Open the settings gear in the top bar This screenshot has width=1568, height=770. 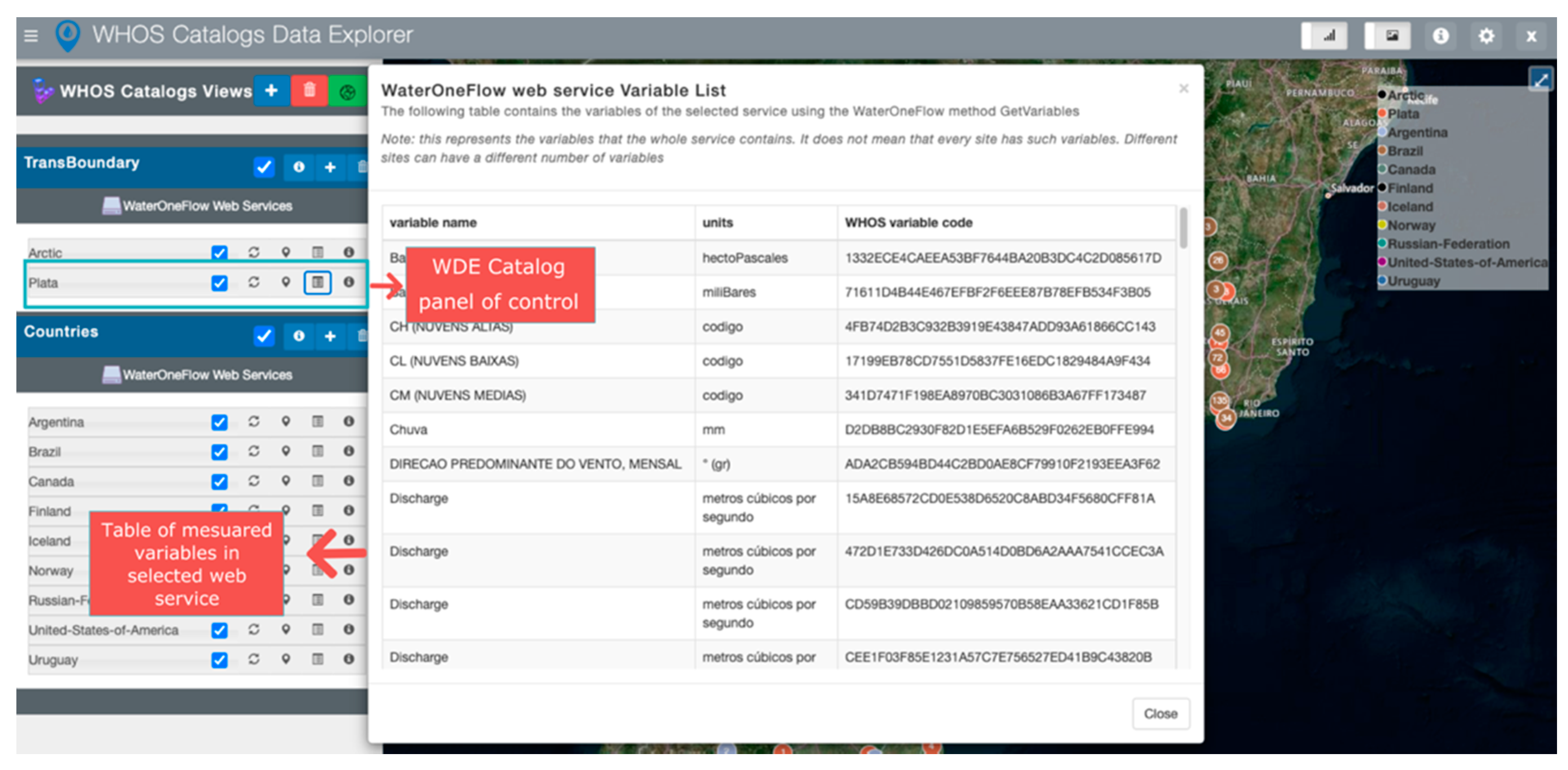(1486, 36)
